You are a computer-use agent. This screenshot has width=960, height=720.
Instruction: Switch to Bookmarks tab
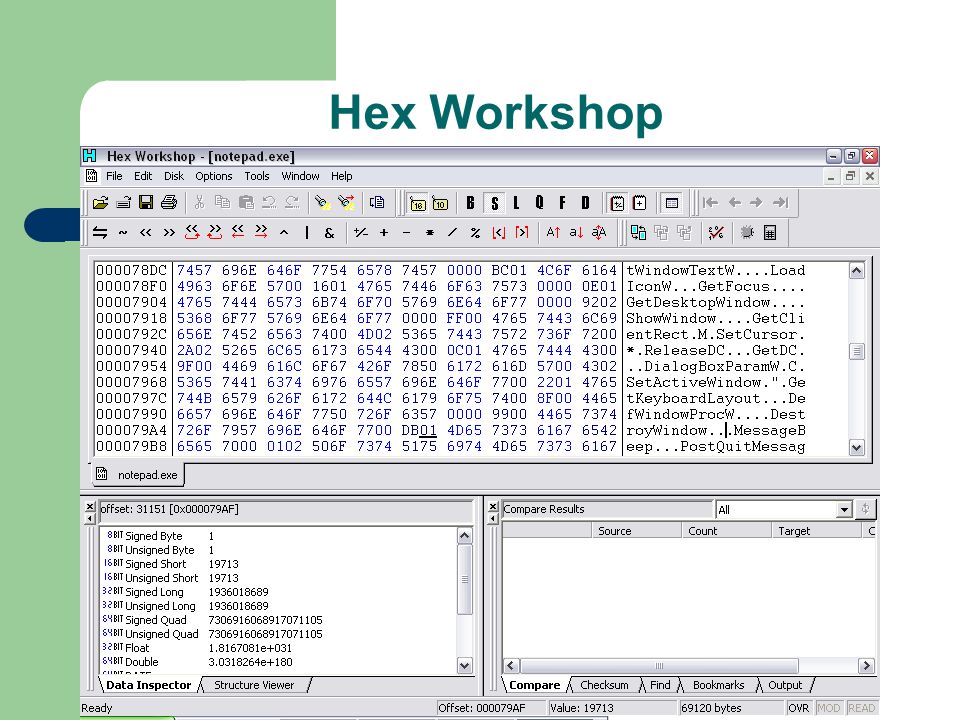(x=719, y=685)
